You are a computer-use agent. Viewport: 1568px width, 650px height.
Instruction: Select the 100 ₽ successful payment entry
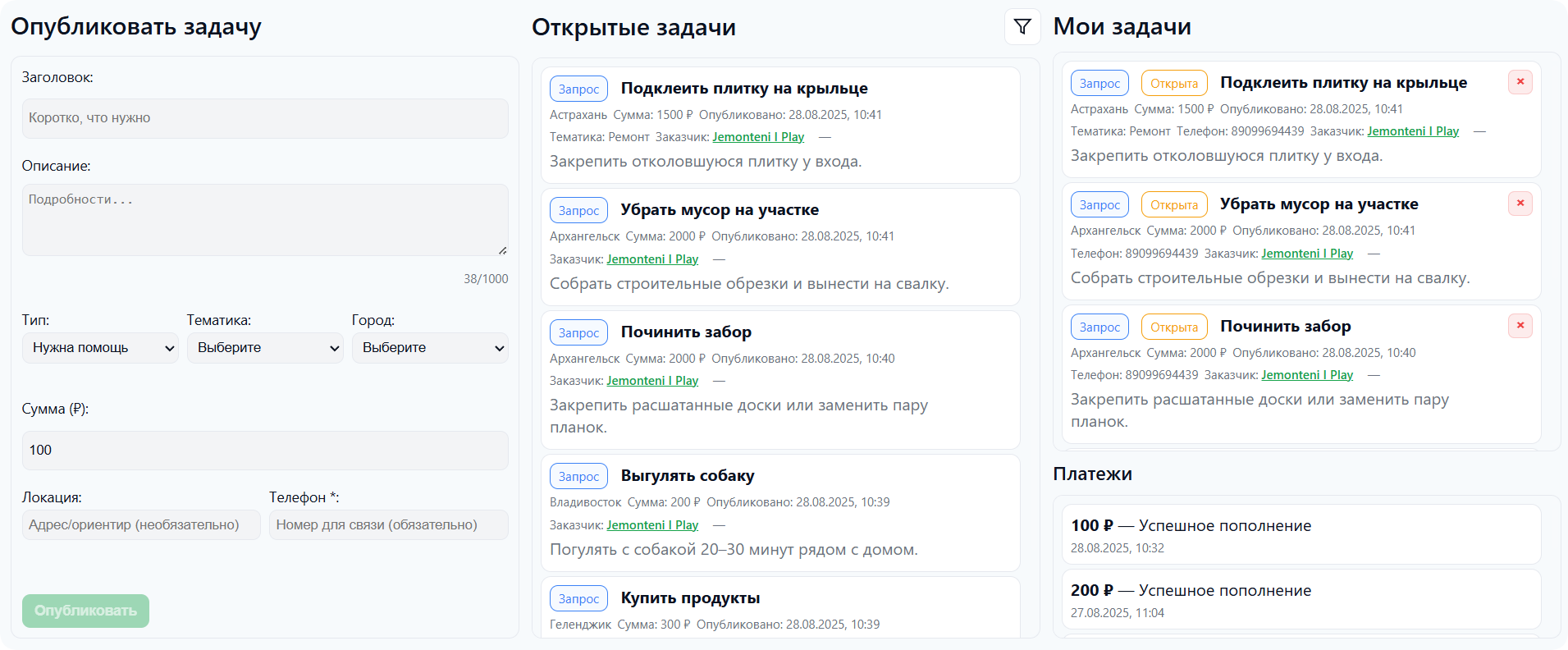[x=1301, y=534]
